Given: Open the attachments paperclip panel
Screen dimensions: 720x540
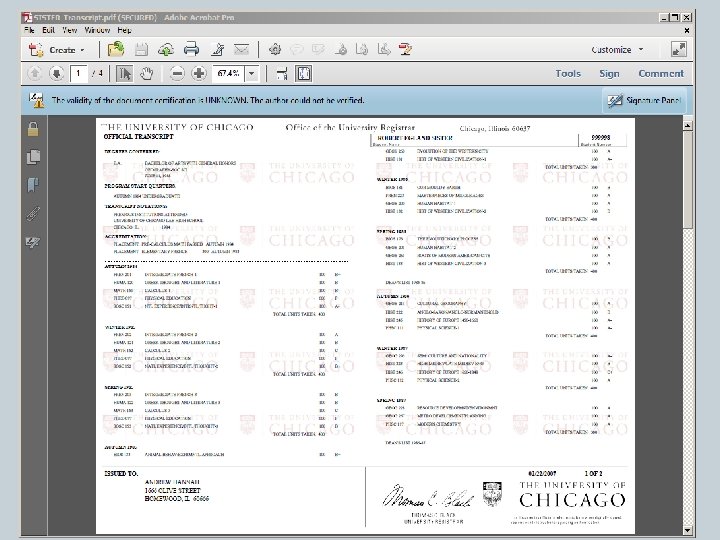Looking at the screenshot, I should (33, 214).
